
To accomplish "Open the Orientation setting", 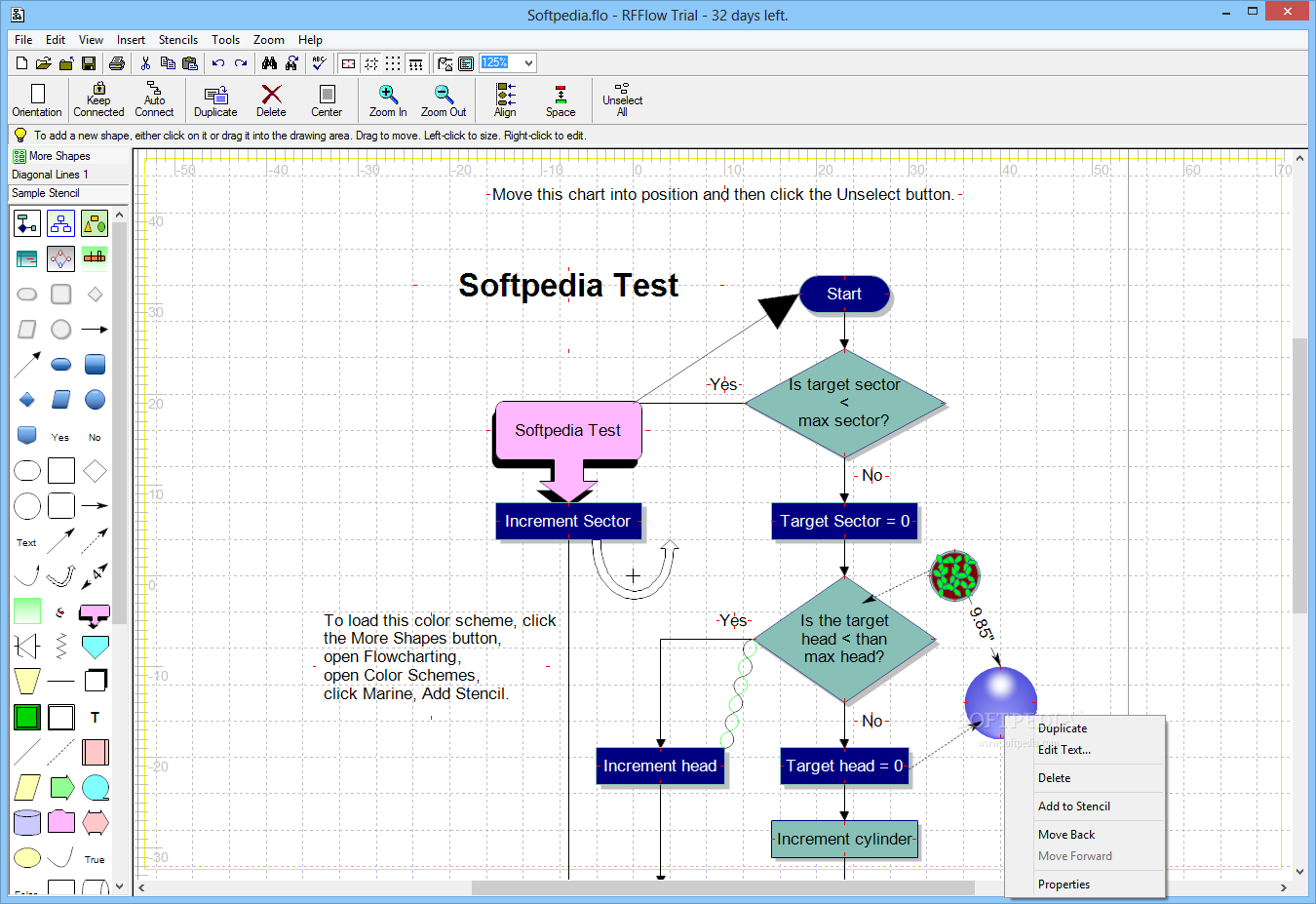I will coord(37,100).
